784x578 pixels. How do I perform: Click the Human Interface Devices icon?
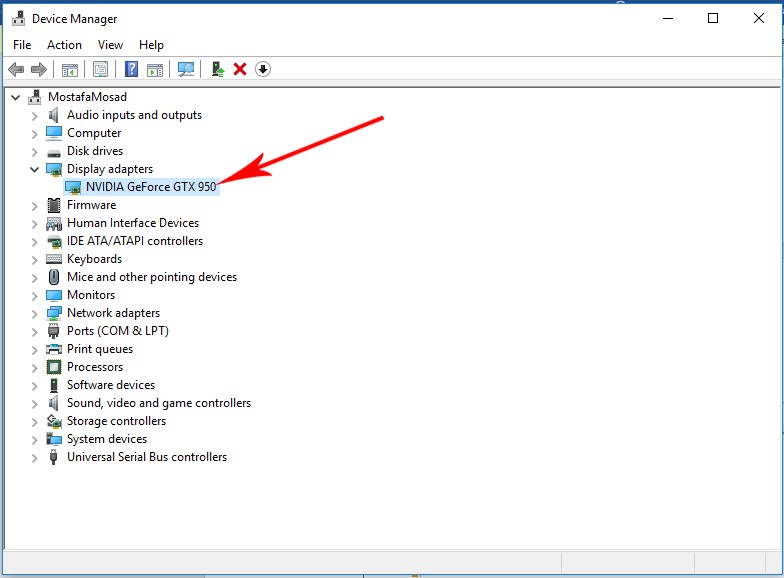(54, 224)
